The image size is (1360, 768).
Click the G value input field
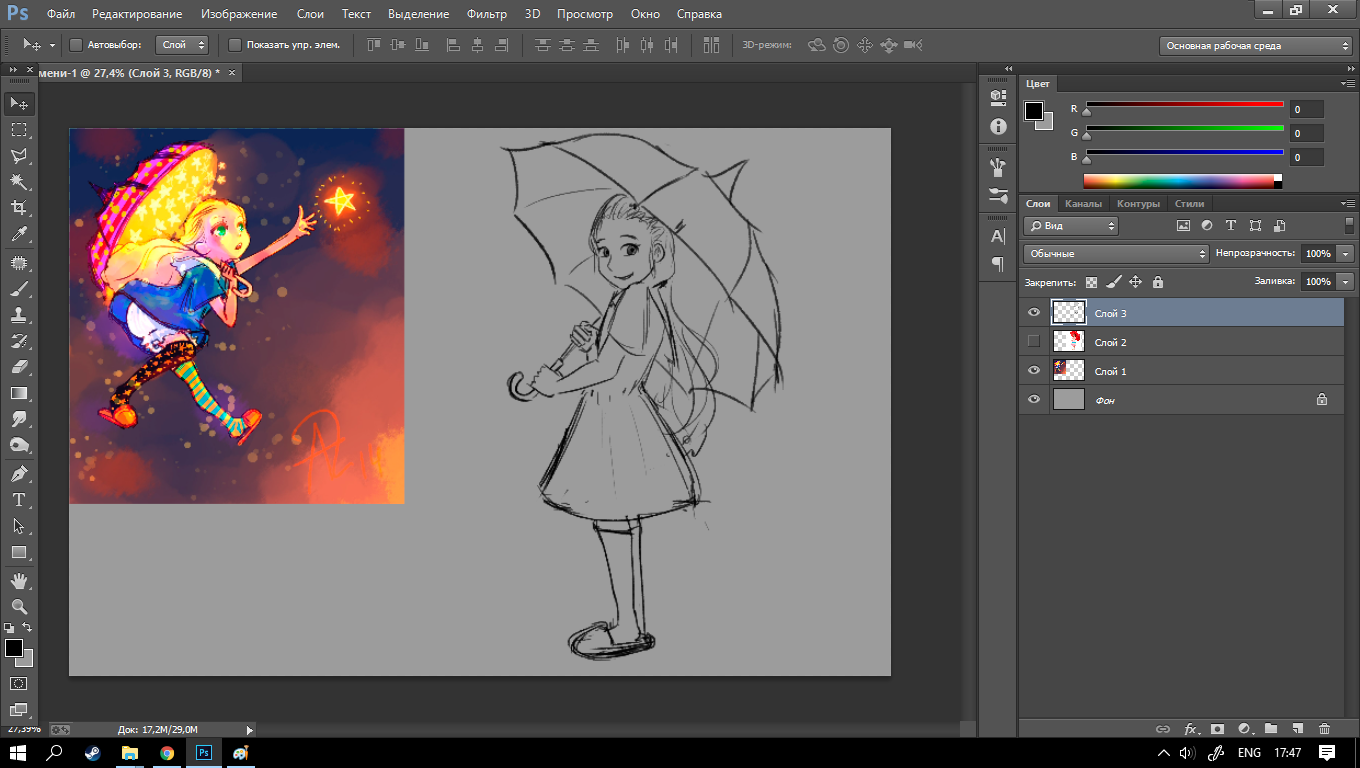point(1307,133)
